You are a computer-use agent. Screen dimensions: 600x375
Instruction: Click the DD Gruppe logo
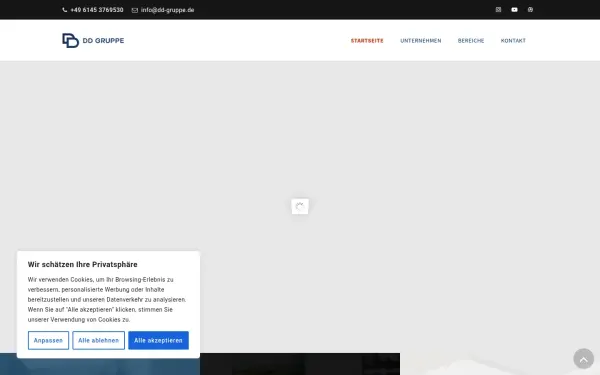tap(93, 41)
